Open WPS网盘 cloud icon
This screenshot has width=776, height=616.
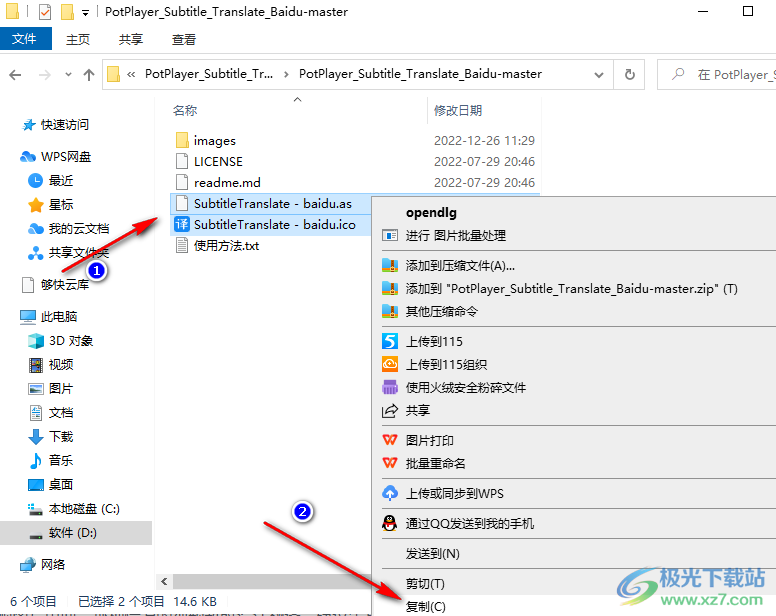click(28, 157)
